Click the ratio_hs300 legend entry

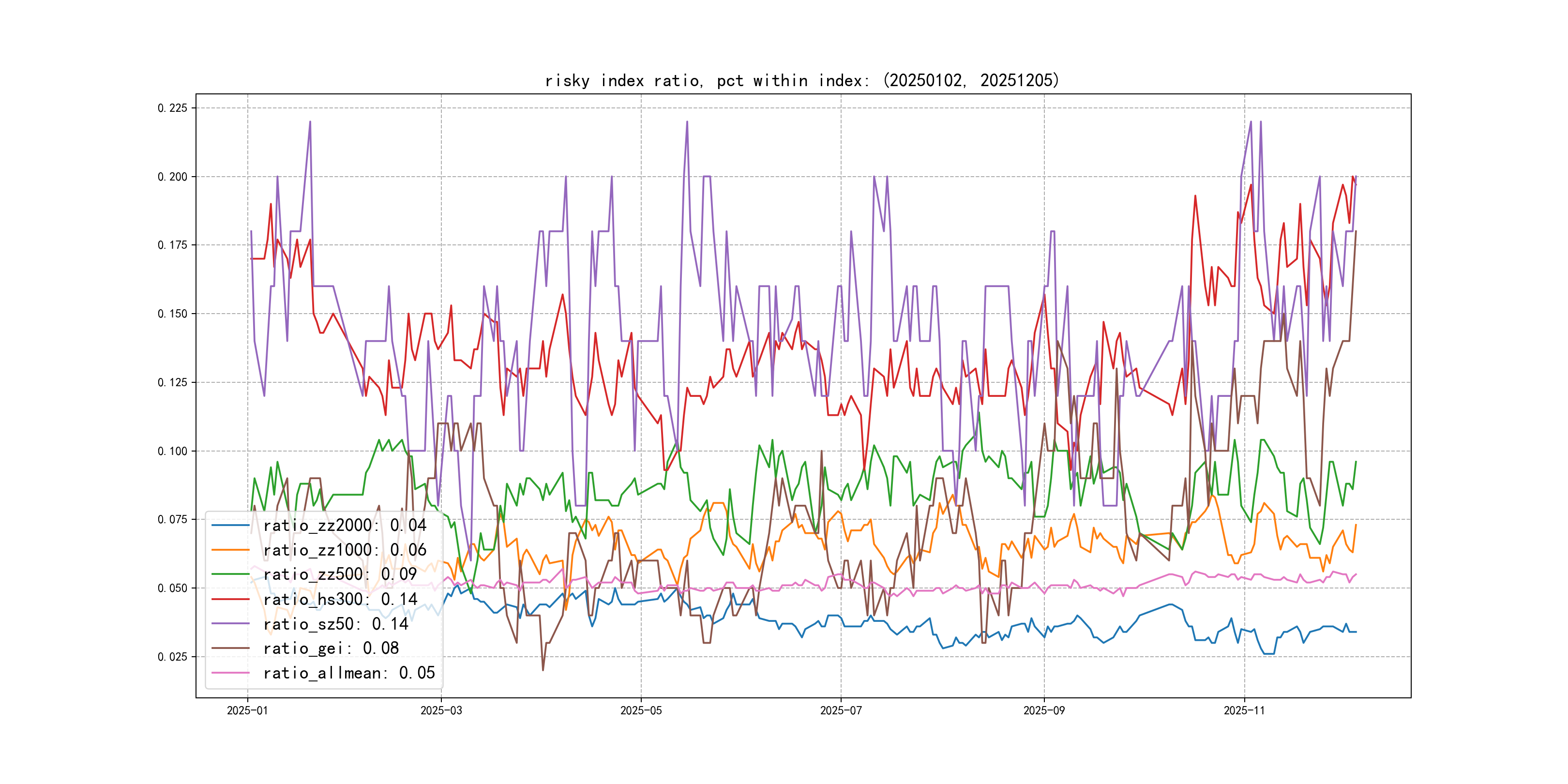click(x=340, y=600)
